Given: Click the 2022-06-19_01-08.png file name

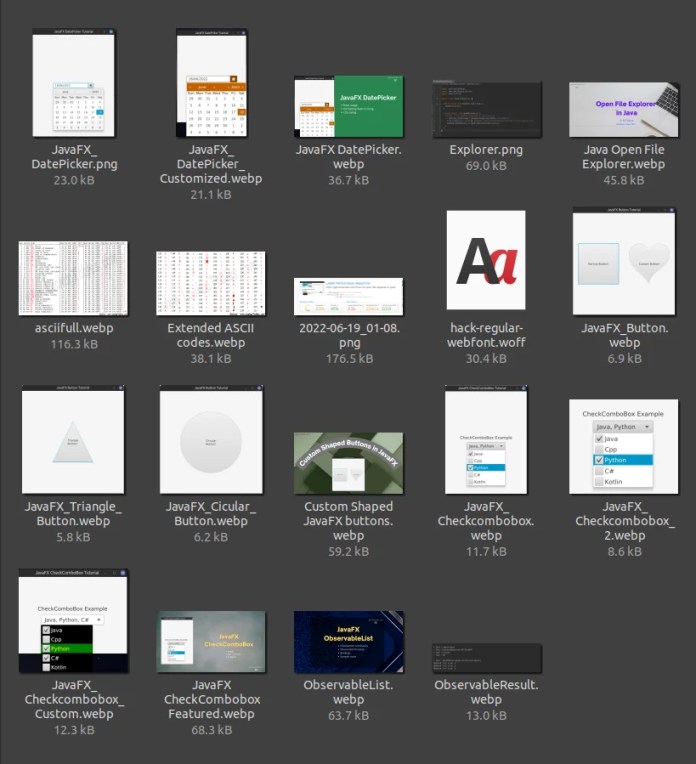Looking at the screenshot, I should pos(349,335).
